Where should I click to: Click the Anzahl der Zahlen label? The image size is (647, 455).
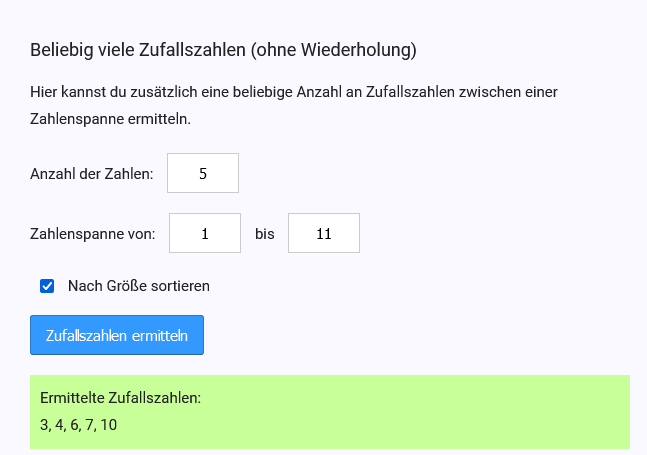click(92, 174)
